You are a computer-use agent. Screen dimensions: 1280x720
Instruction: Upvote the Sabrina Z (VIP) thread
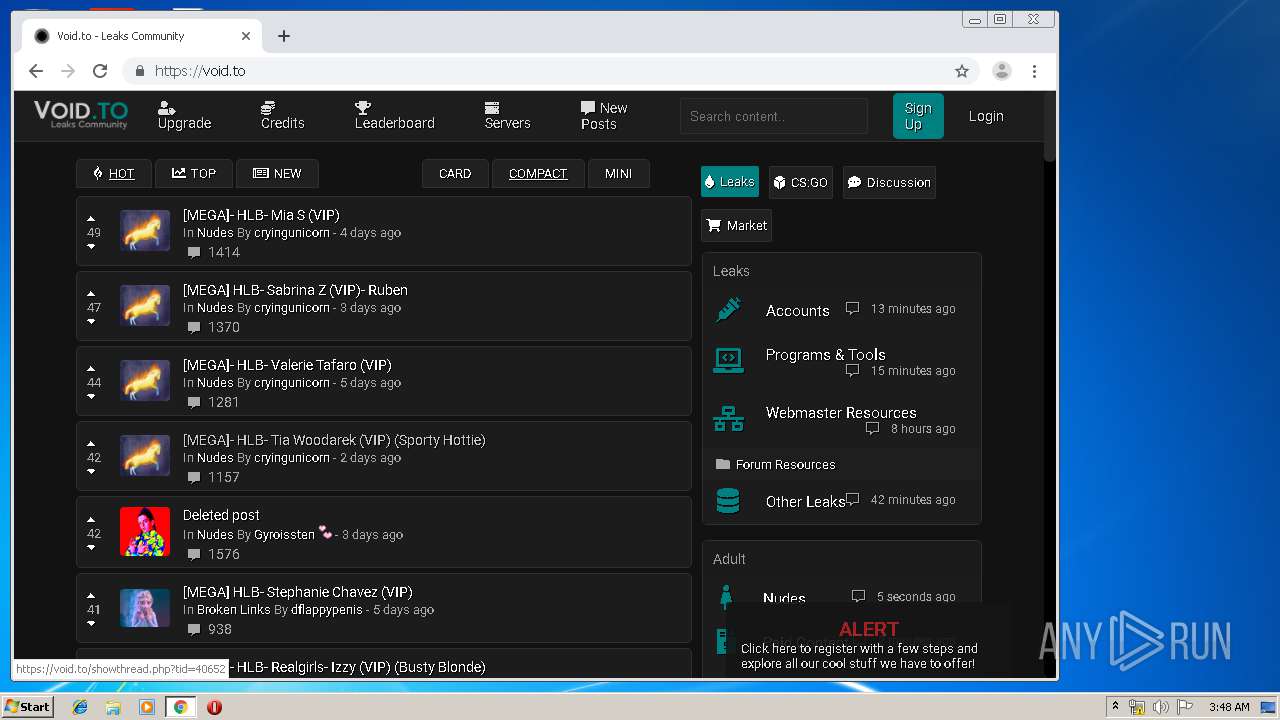click(91, 293)
